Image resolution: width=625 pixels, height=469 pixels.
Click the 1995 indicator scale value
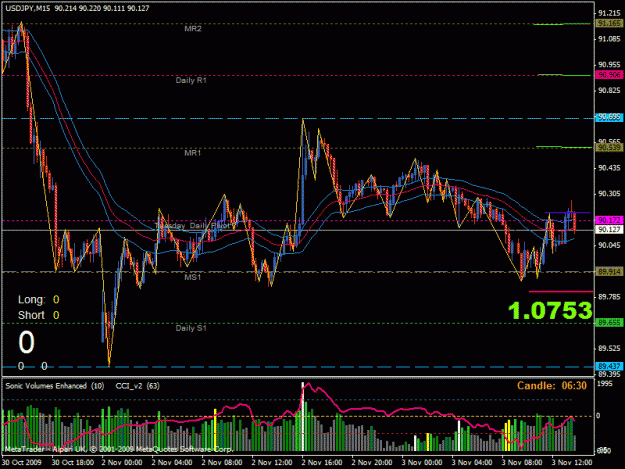[x=605, y=384]
